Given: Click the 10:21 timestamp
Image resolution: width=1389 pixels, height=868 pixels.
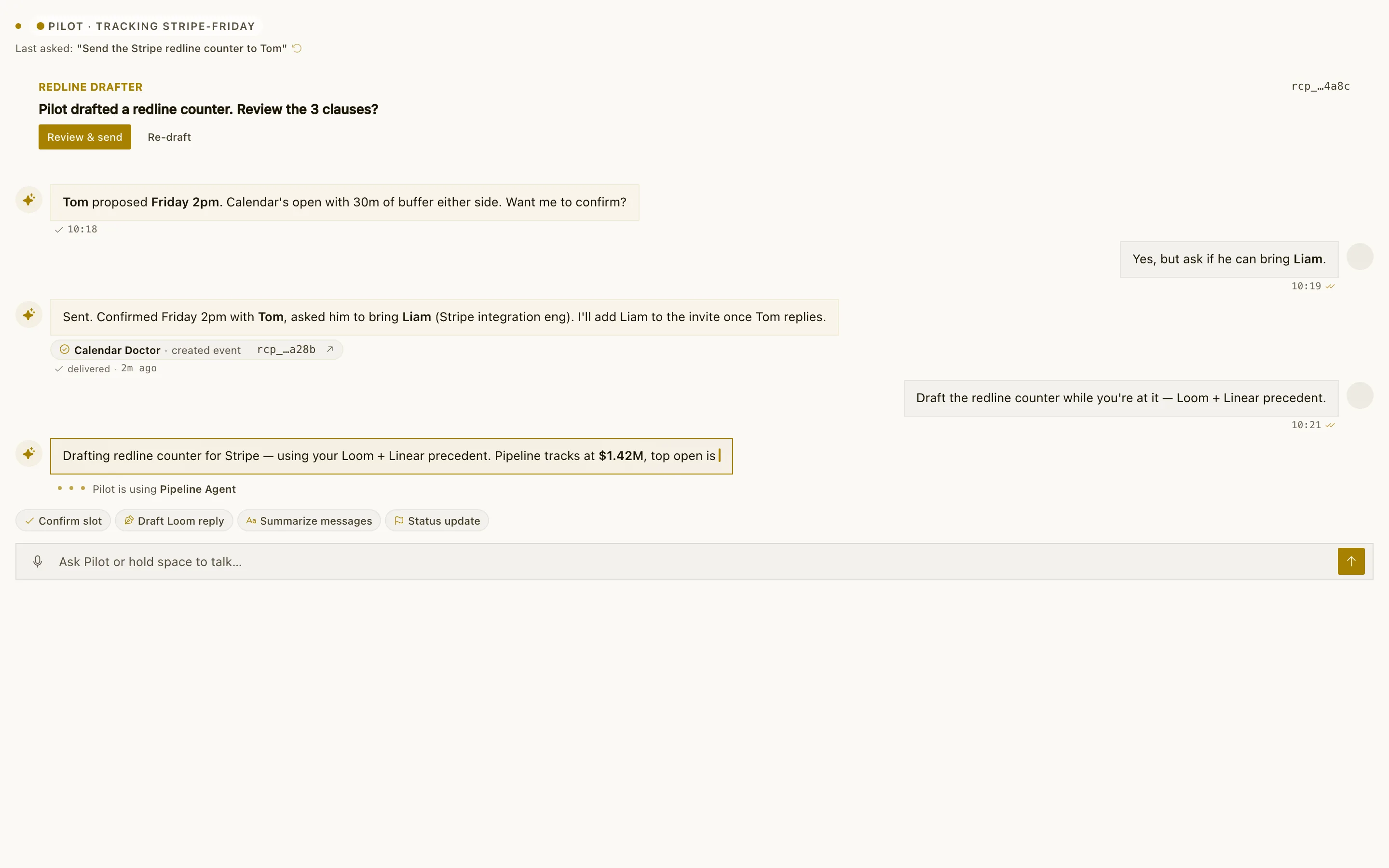Looking at the screenshot, I should coord(1306,425).
